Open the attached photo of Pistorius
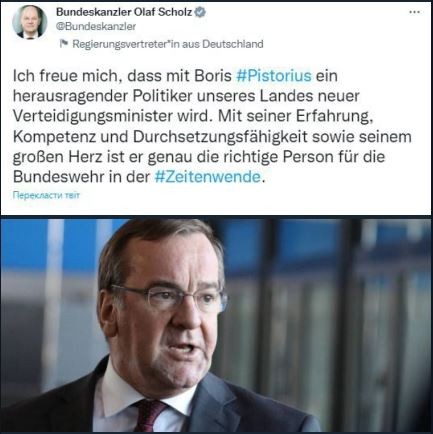This screenshot has height=434, width=433. coord(216,325)
